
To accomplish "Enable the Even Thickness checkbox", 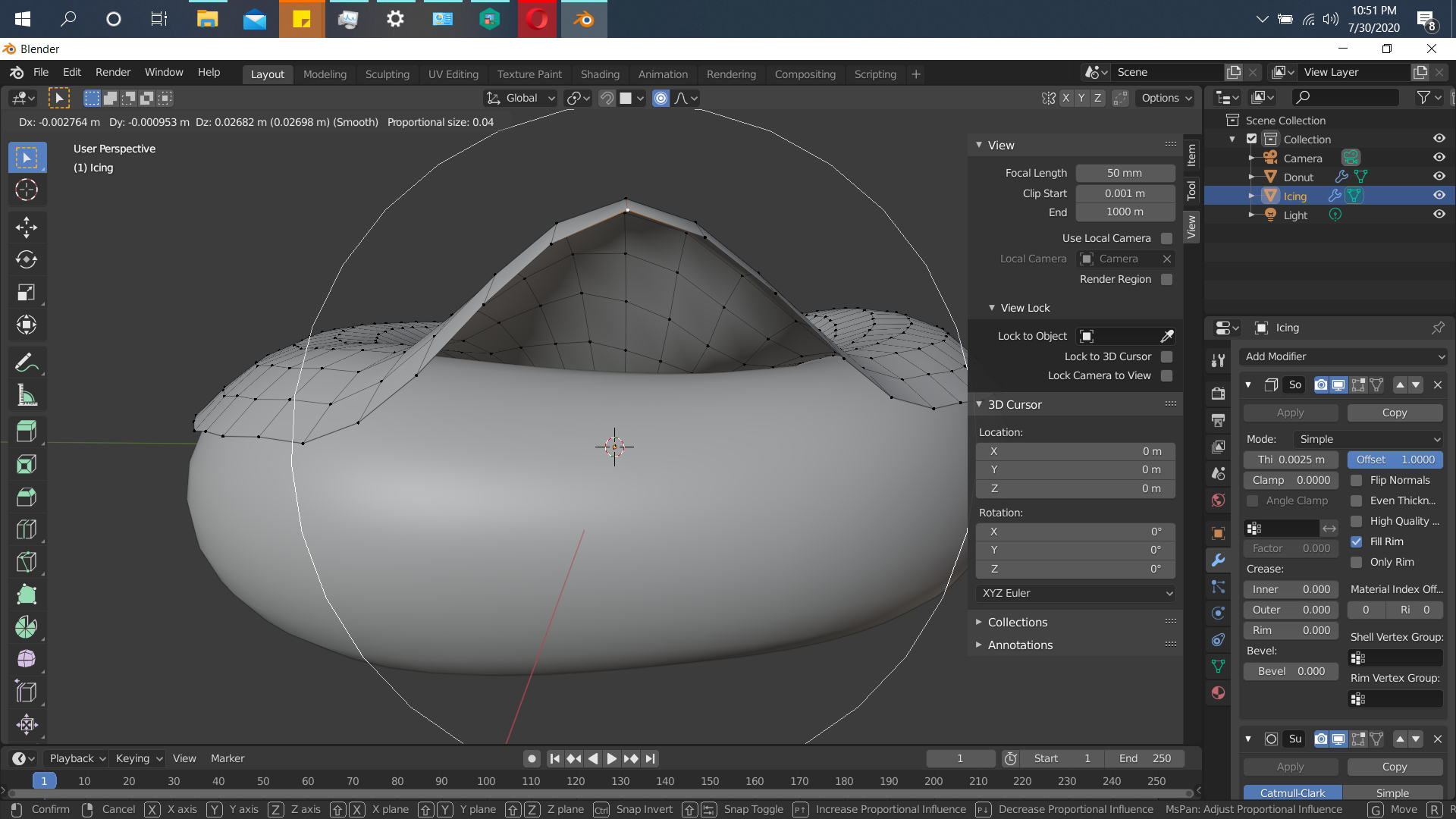I will pos(1357,500).
